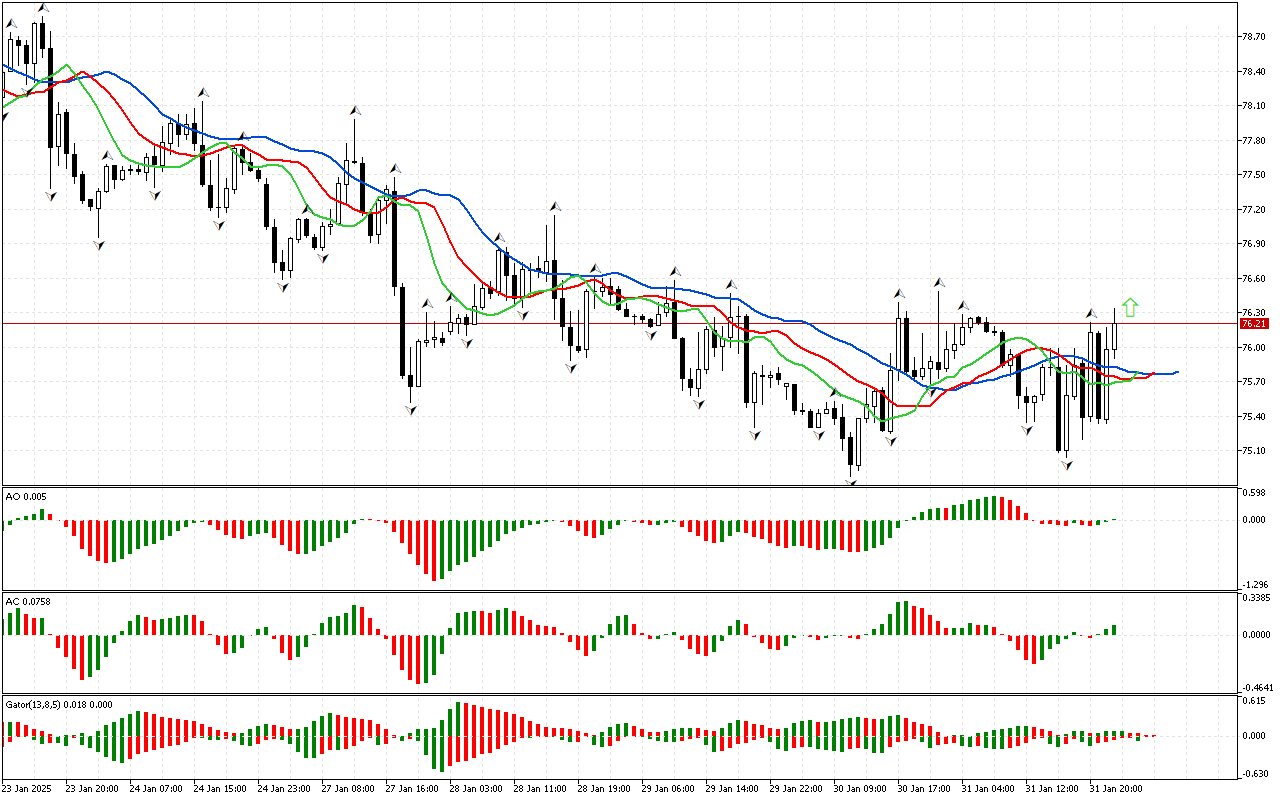
Task: Select the 23 Jan 20:00 time label
Action: click(91, 789)
